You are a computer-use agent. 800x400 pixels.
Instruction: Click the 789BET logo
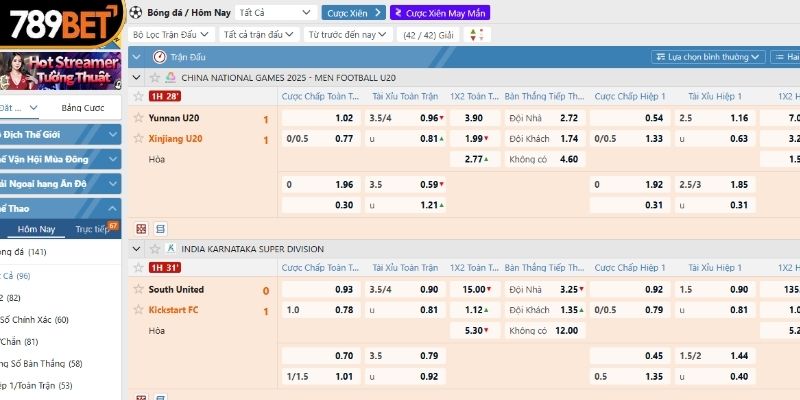pyautogui.click(x=60, y=24)
